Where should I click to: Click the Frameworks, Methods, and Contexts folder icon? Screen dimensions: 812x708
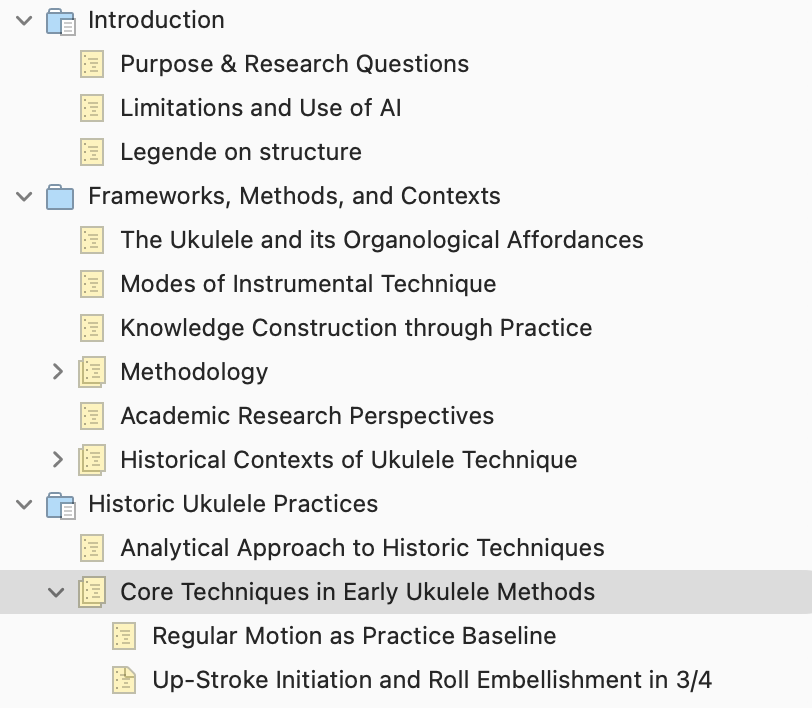click(x=61, y=196)
